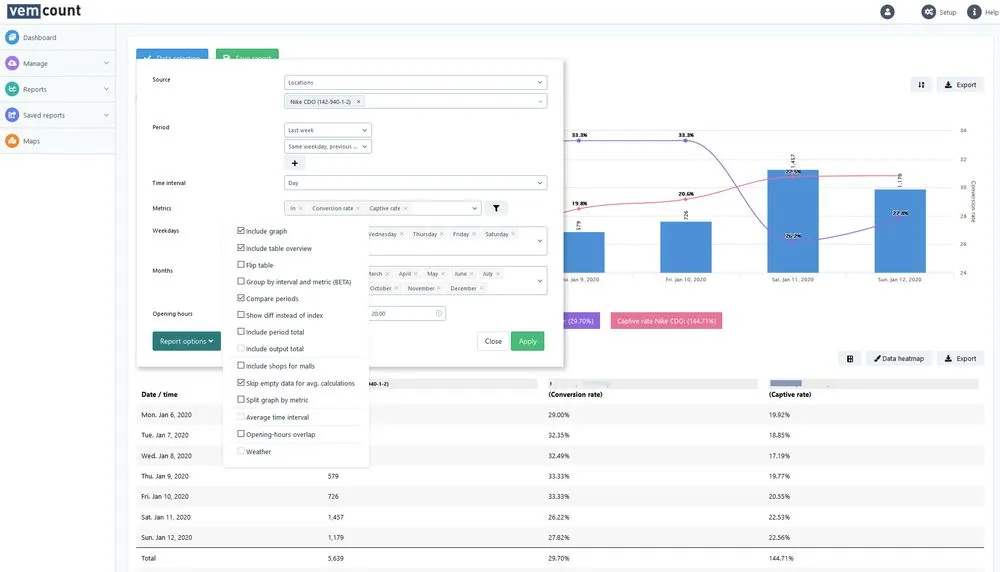Click the Help info icon

point(974,11)
